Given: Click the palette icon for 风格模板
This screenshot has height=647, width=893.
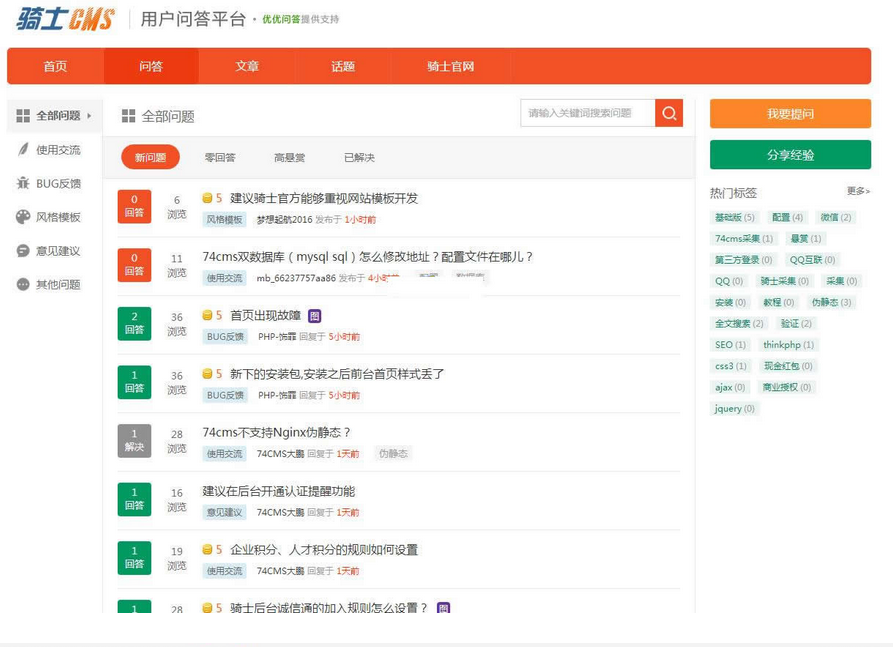Looking at the screenshot, I should click(23, 217).
